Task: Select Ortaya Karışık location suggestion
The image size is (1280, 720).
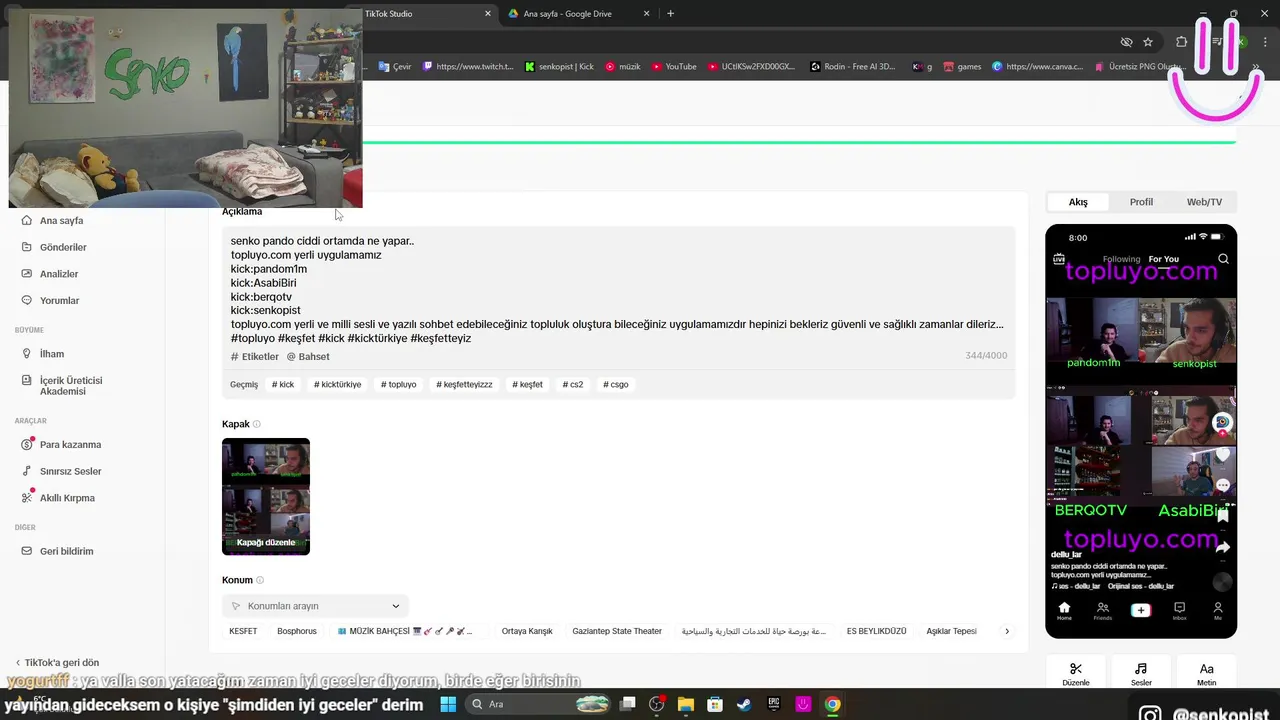Action: pos(527,632)
